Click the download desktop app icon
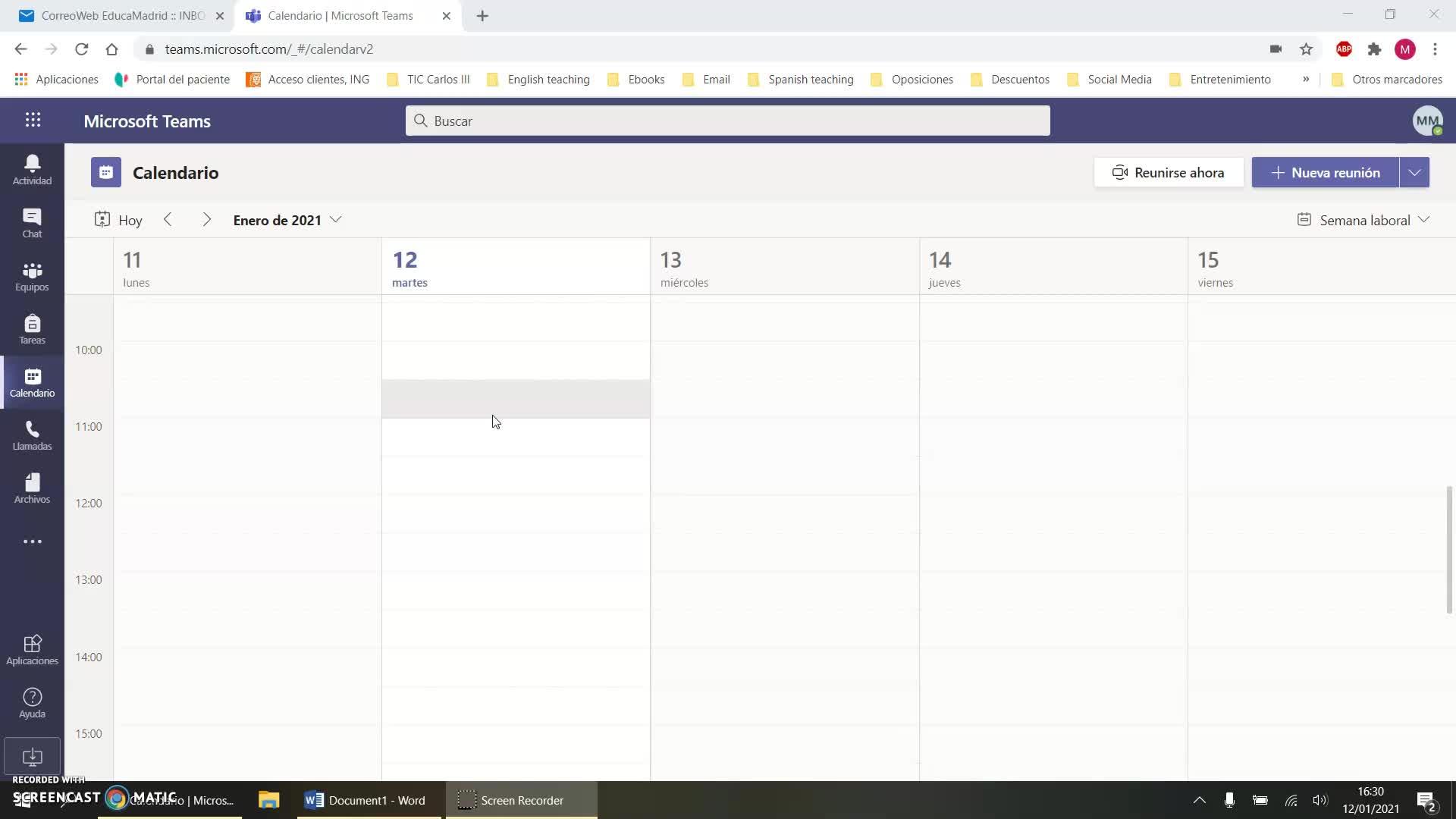This screenshot has width=1456, height=819. click(x=32, y=756)
